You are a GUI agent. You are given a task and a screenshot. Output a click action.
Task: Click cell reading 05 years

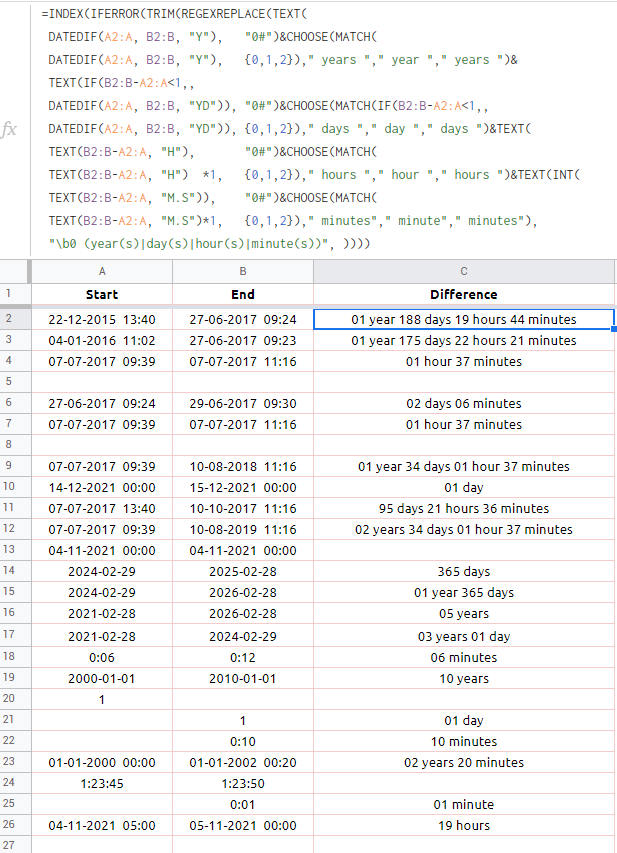(464, 614)
